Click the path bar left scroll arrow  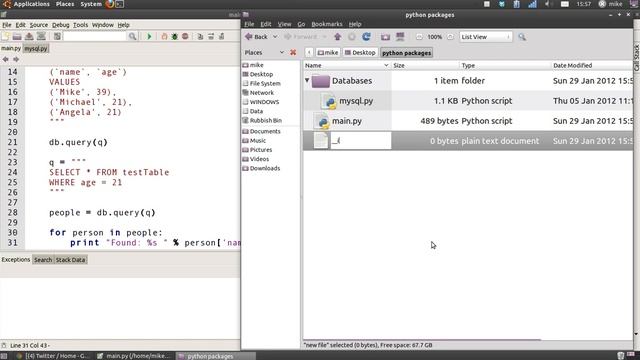[x=309, y=53]
